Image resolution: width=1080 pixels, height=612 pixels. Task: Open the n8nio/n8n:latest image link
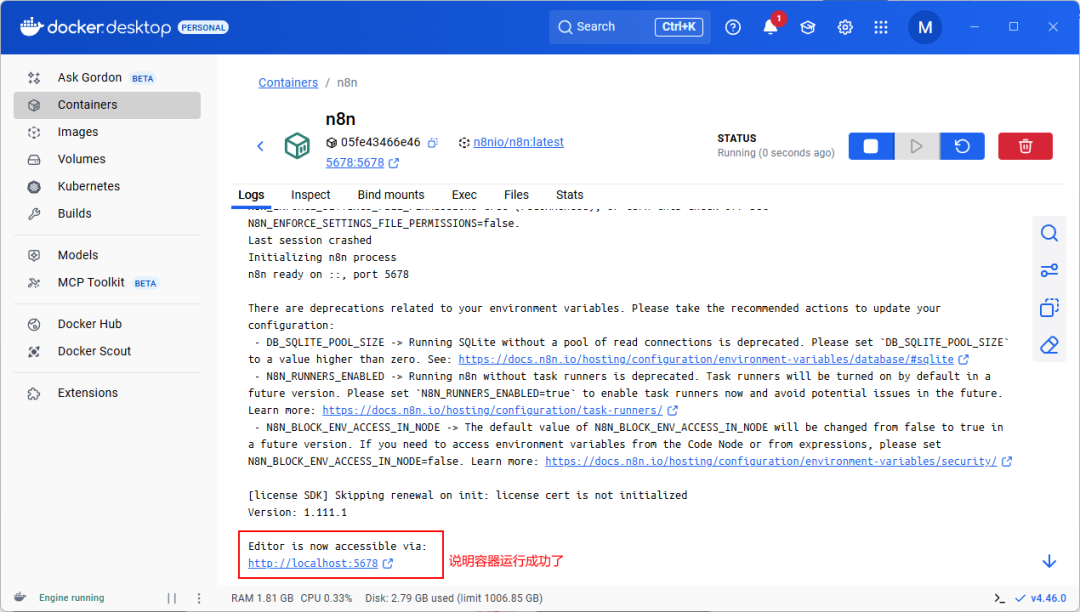[x=518, y=142]
